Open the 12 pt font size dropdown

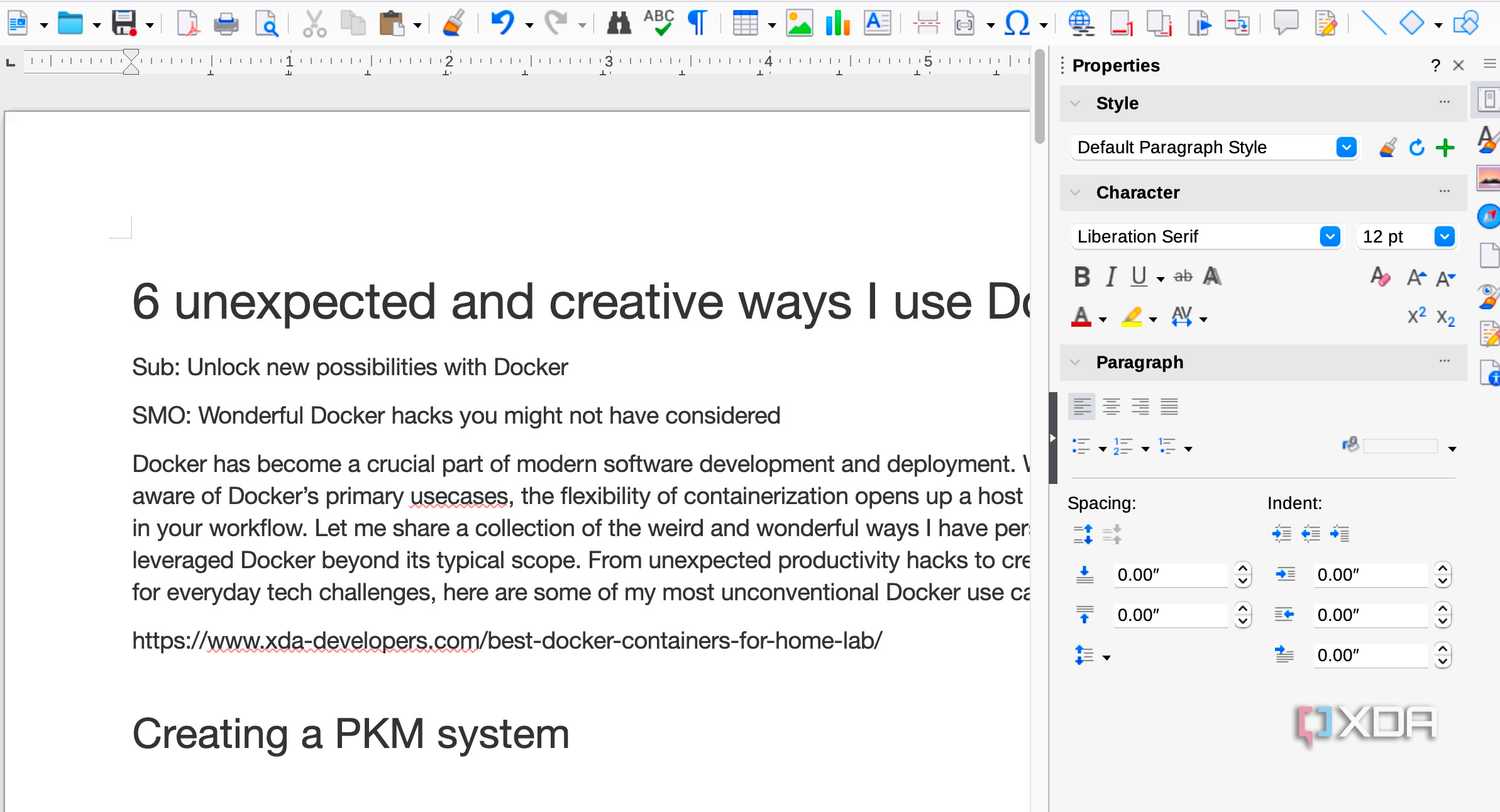tap(1444, 237)
